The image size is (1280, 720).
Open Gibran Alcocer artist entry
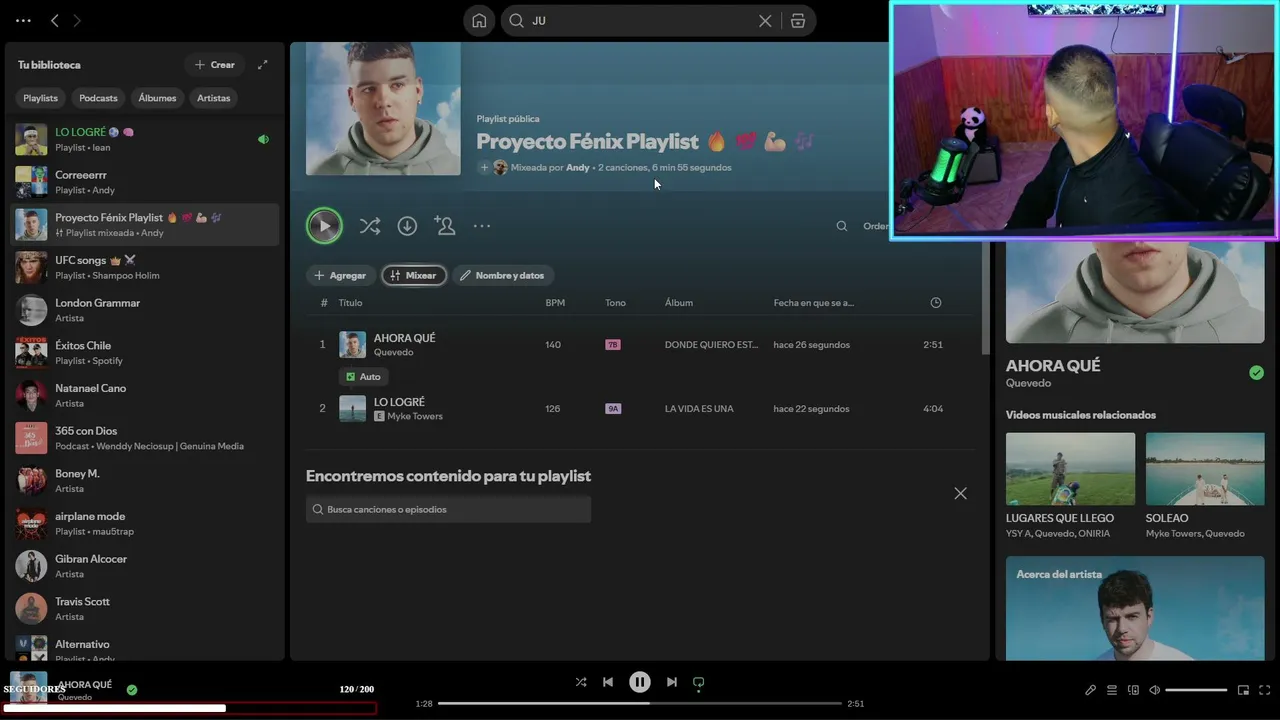tap(145, 566)
